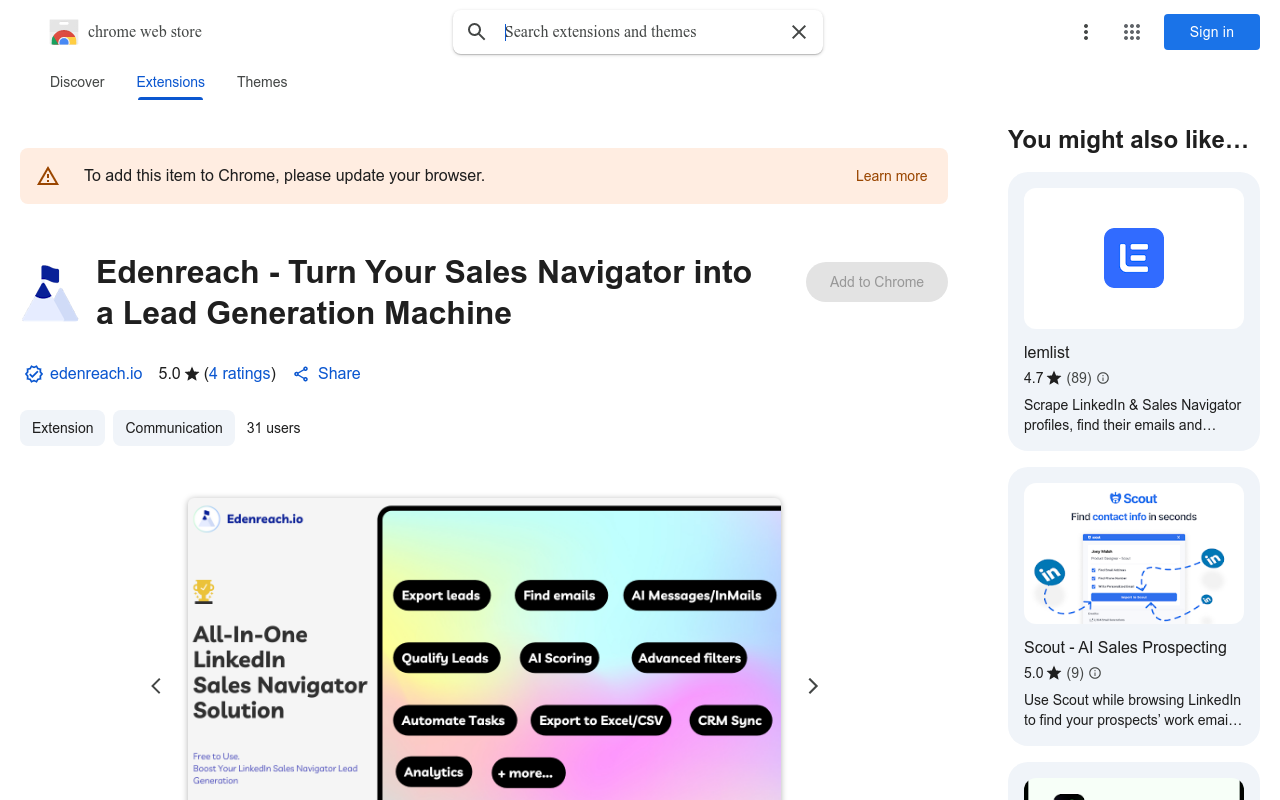Click the 31 users text
Viewport: 1280px width, 800px height.
273,428
